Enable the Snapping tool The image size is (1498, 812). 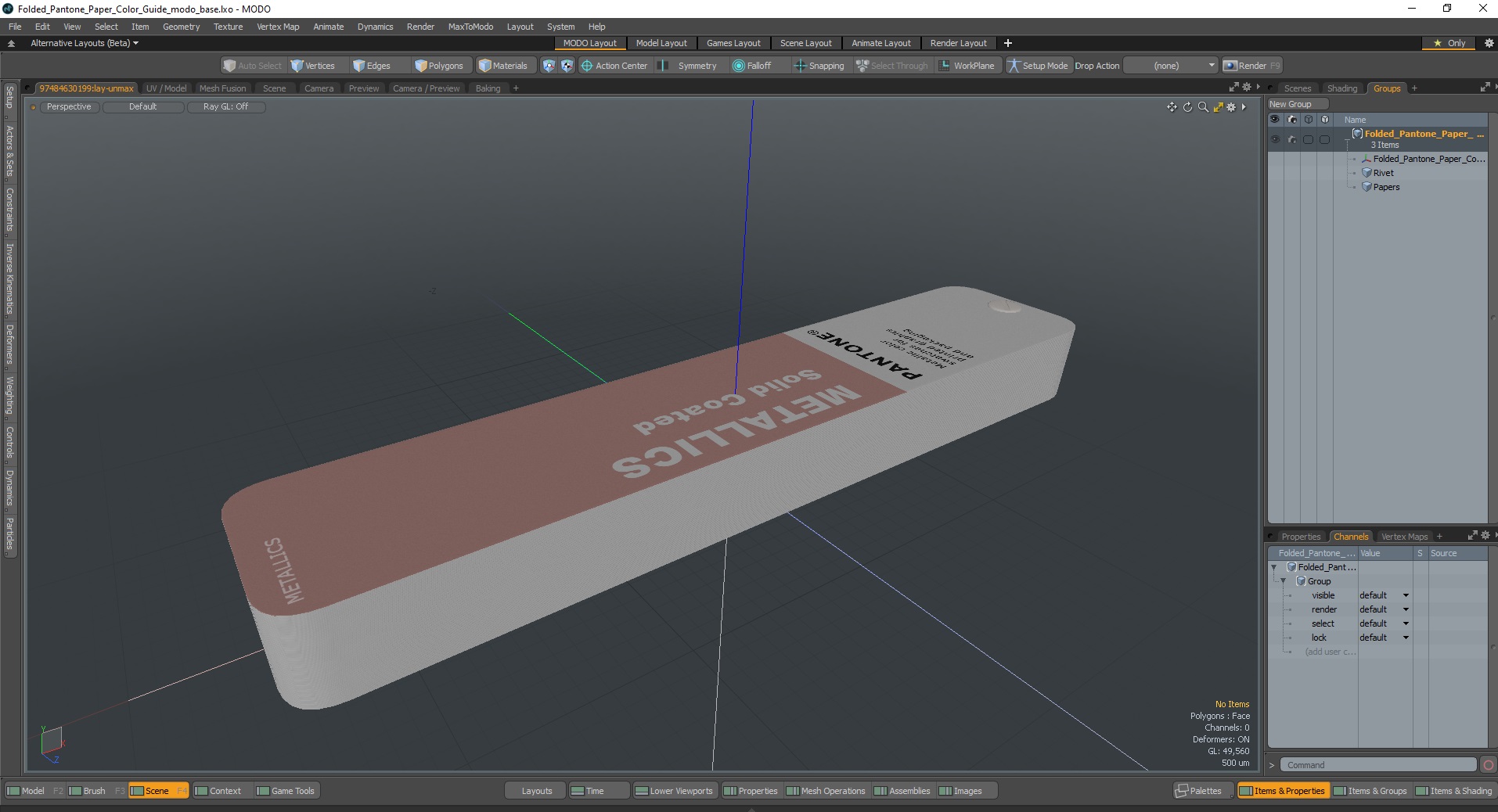819,66
